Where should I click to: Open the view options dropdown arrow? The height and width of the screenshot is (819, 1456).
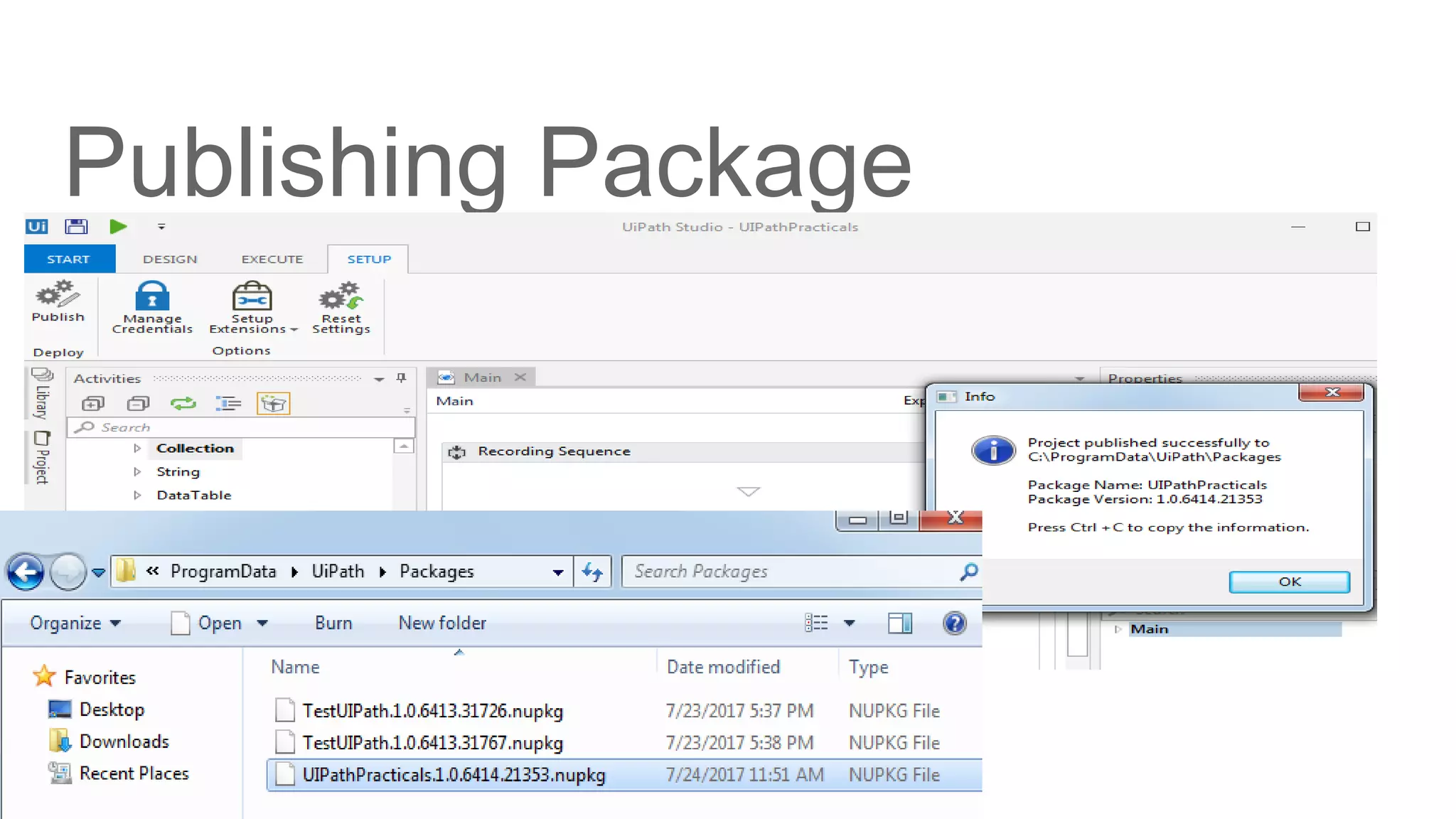point(850,623)
